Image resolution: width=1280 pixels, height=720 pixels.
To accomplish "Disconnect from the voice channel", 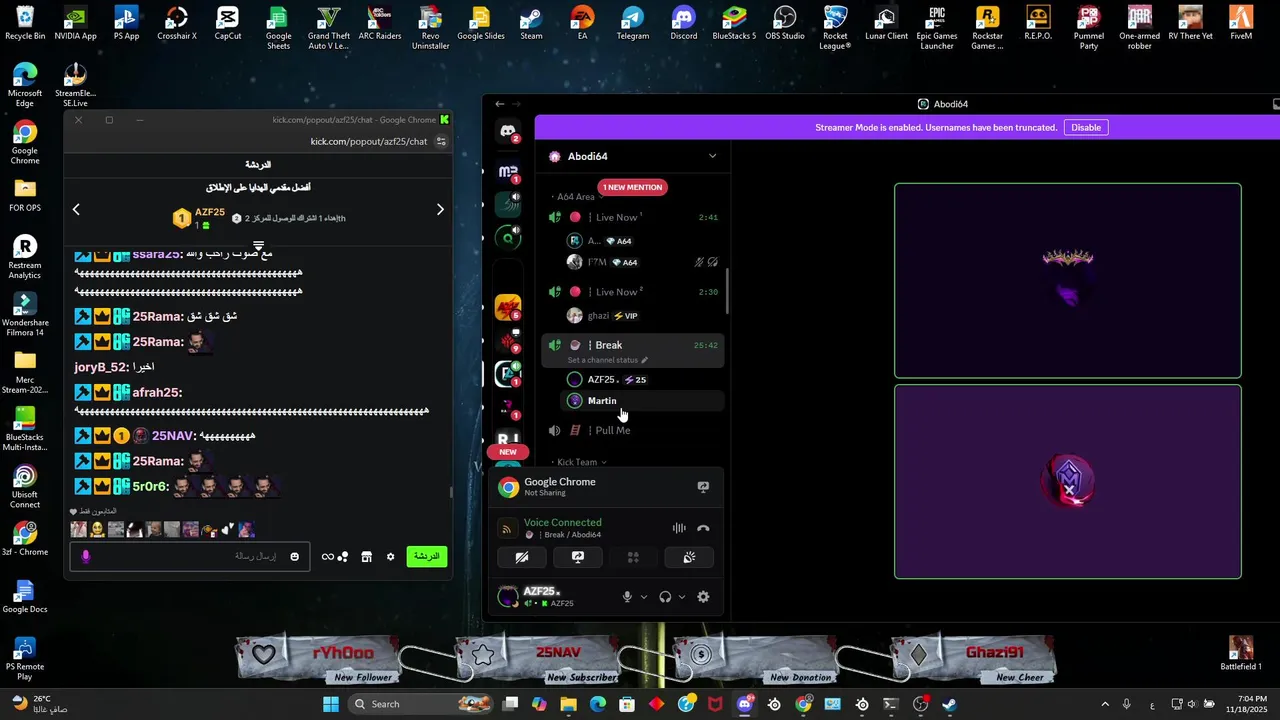I will pyautogui.click(x=703, y=529).
